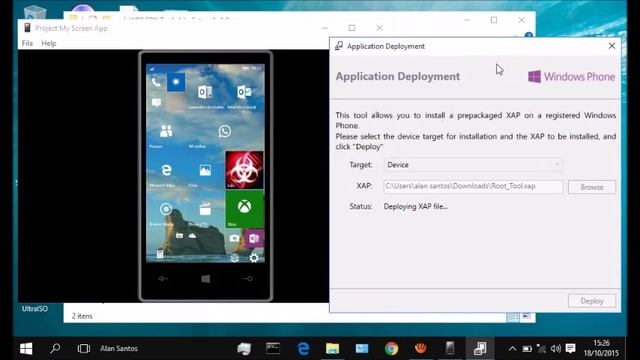Launch Microsoft Edge tile on the phone
This screenshot has height=360, width=640.
[166, 170]
